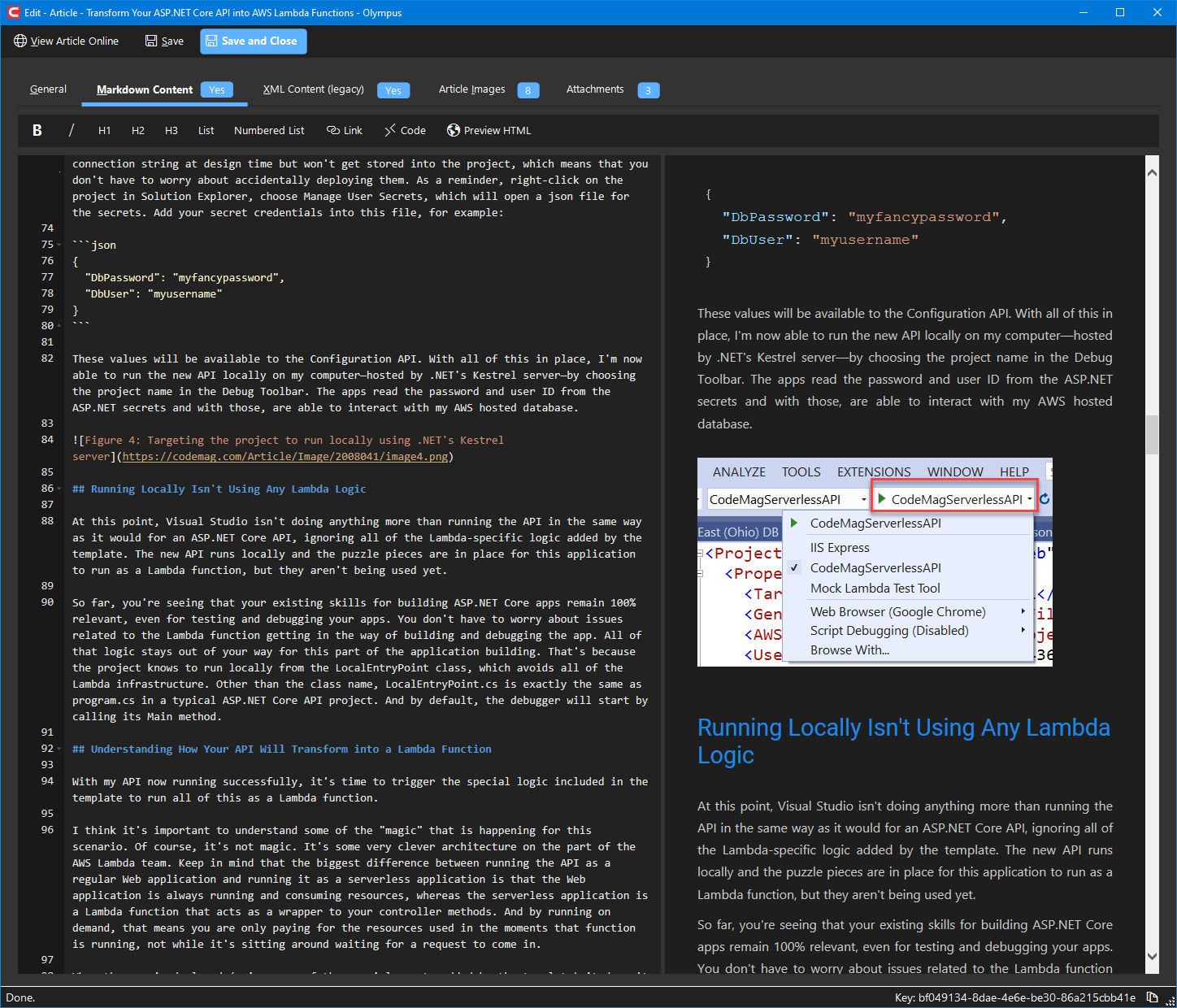The image size is (1177, 1008).
Task: Open View Article Online
Action: pyautogui.click(x=66, y=41)
